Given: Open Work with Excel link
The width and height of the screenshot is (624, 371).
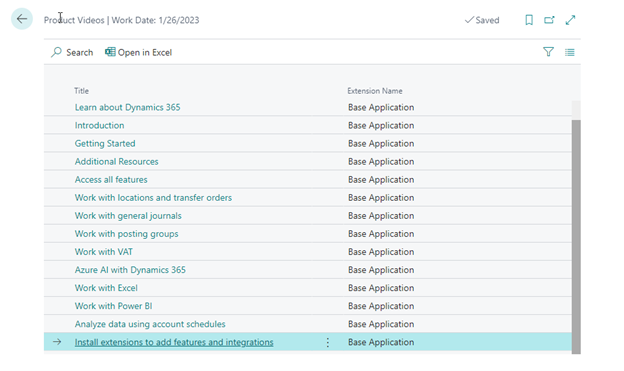Looking at the screenshot, I should [106, 288].
